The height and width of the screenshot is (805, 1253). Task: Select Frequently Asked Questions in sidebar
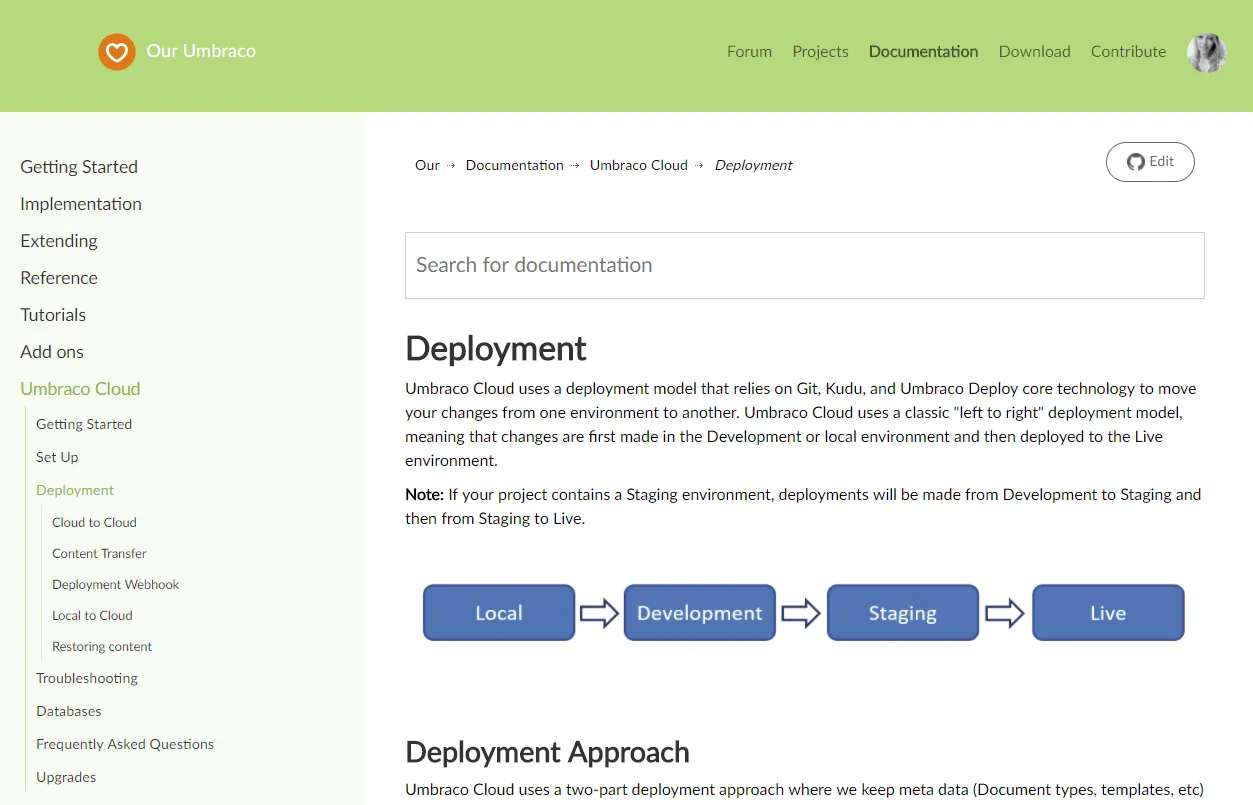point(124,744)
